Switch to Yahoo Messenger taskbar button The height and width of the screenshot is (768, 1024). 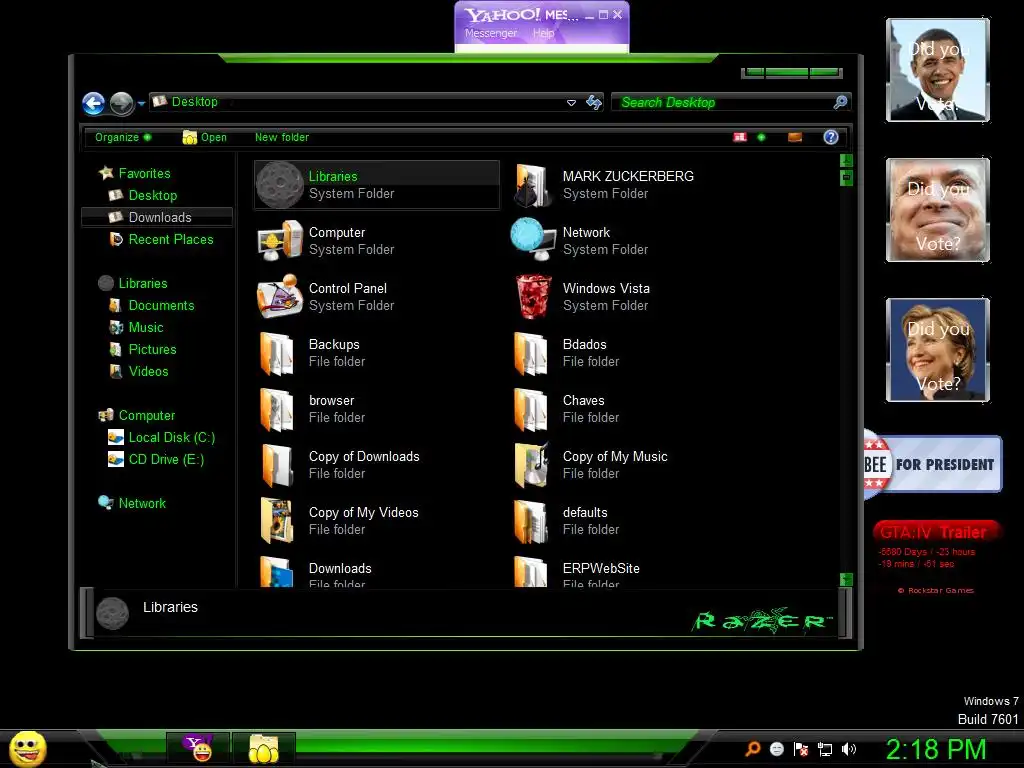(x=198, y=748)
